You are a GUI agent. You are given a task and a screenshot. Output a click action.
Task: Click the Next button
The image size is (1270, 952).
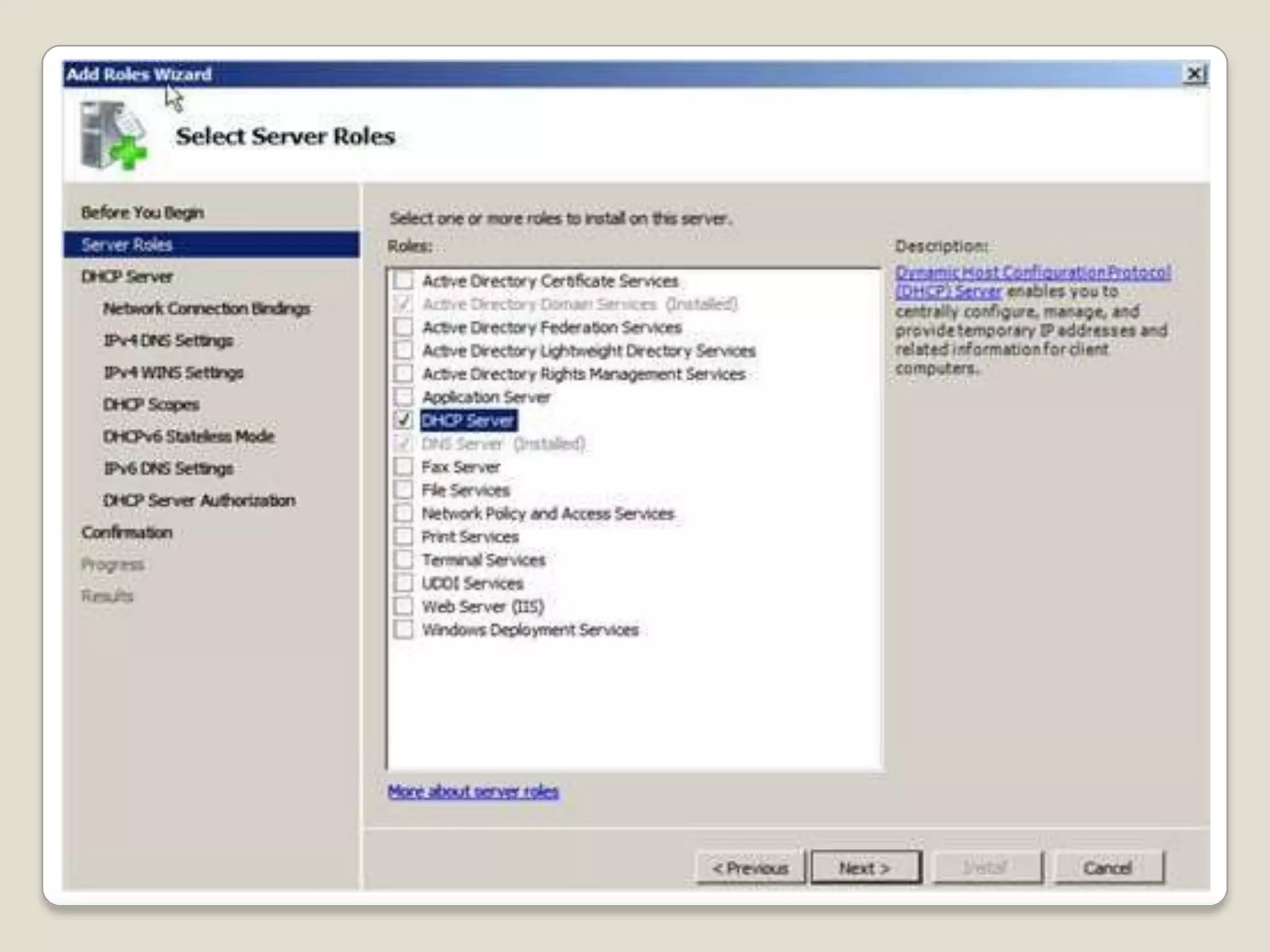pos(866,868)
